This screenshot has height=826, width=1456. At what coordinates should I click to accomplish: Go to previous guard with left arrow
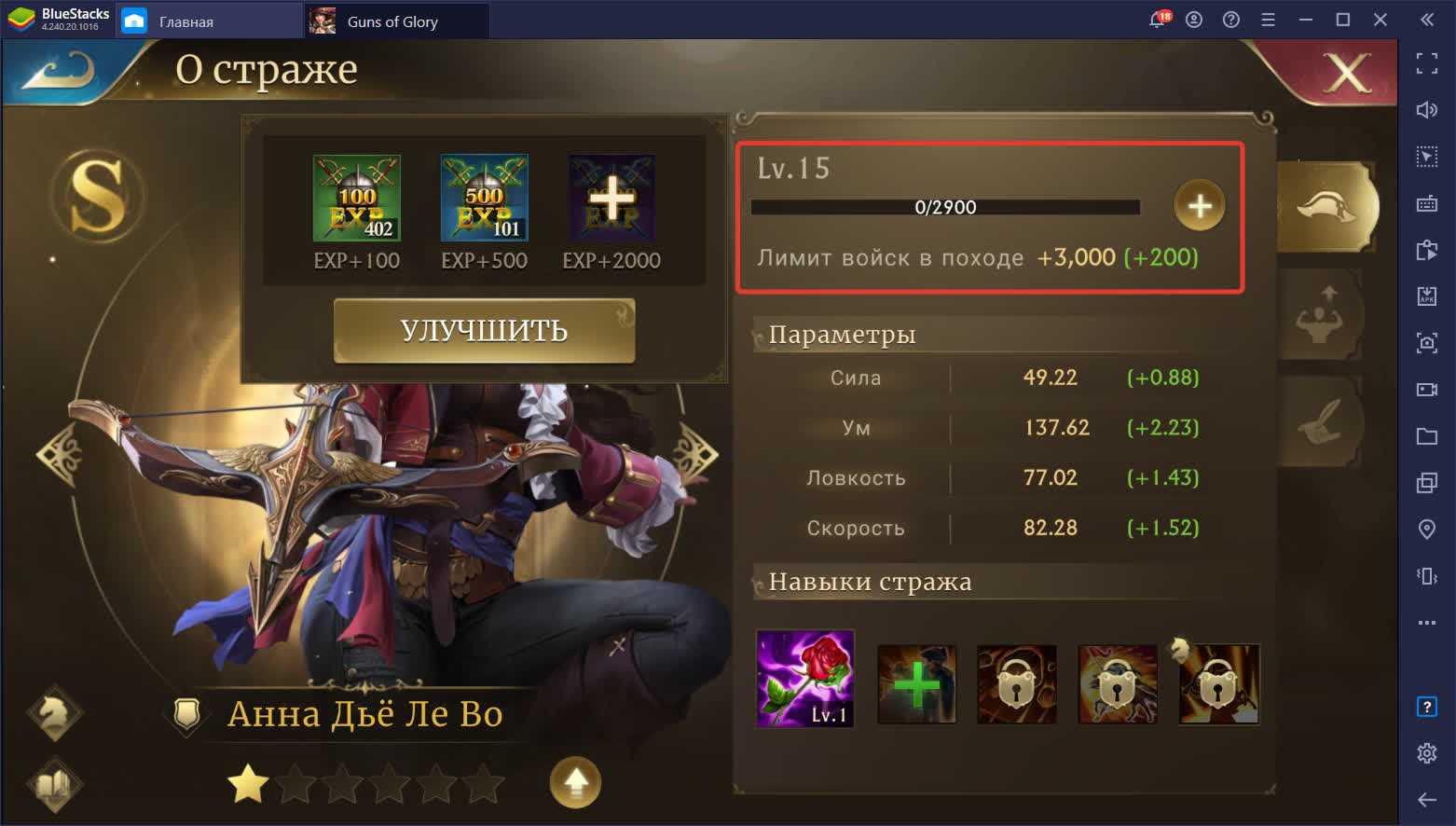(x=60, y=455)
